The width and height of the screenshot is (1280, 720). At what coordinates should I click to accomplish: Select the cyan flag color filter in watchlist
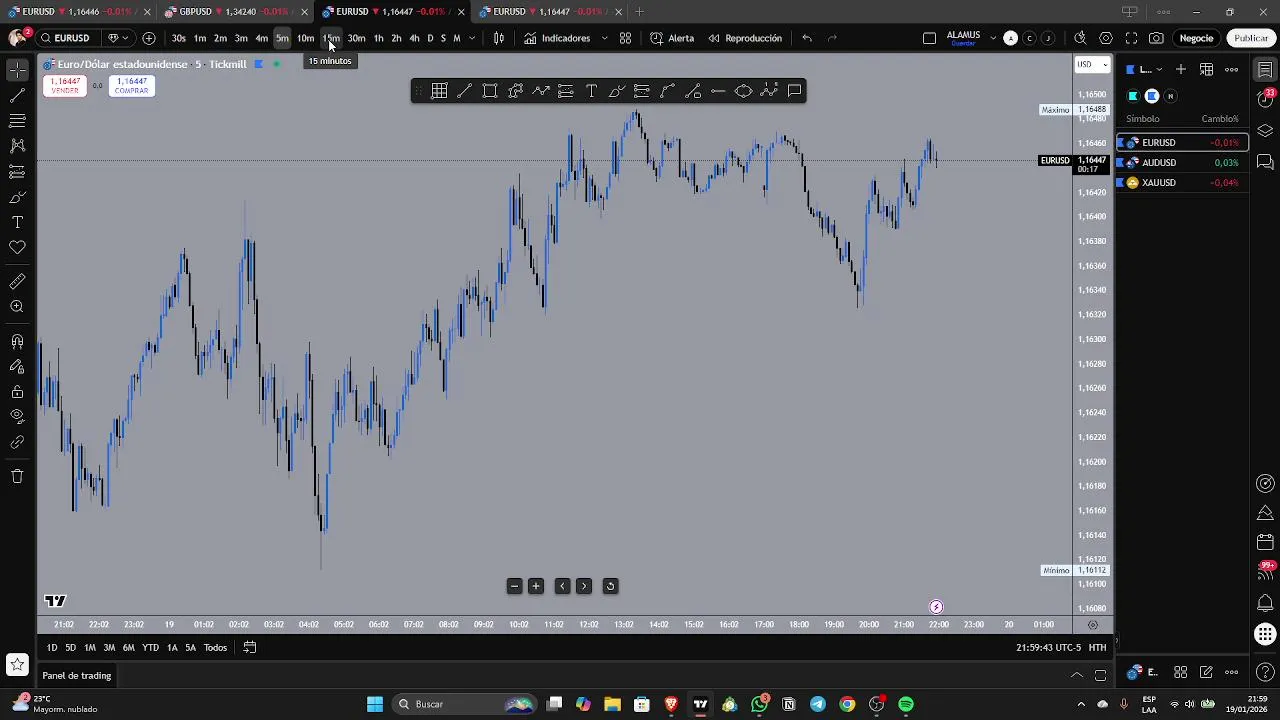click(x=1133, y=96)
